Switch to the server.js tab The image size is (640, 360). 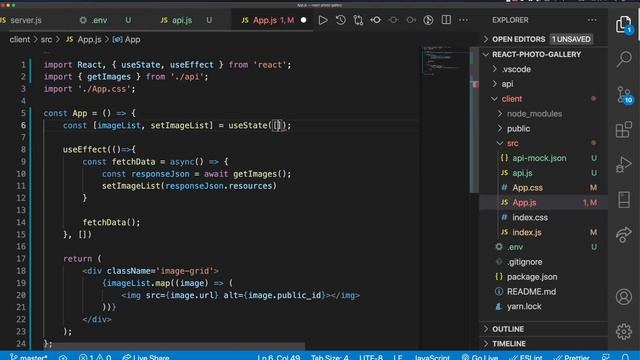tap(25, 20)
